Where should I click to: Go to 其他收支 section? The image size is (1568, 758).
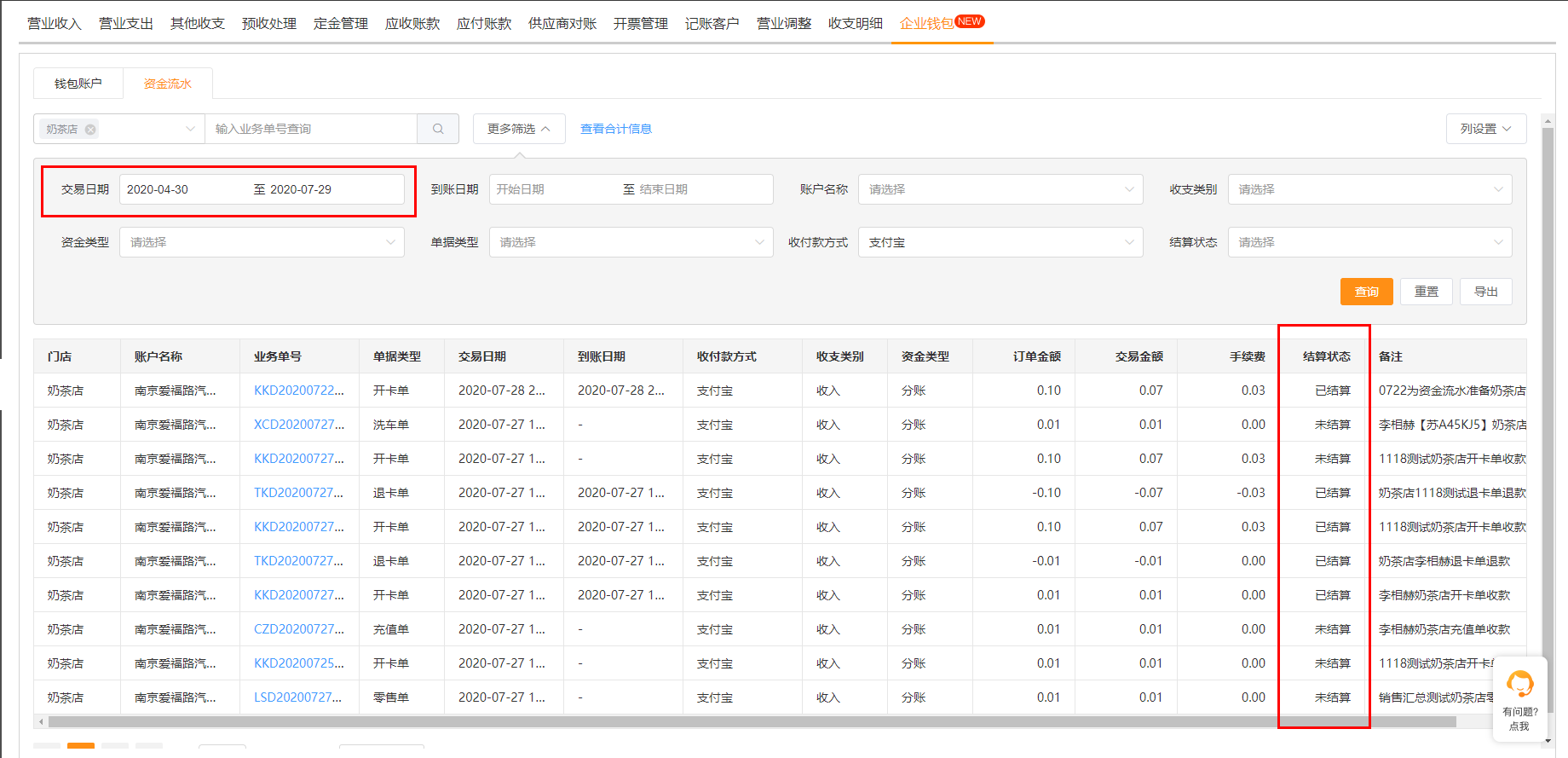pos(198,23)
